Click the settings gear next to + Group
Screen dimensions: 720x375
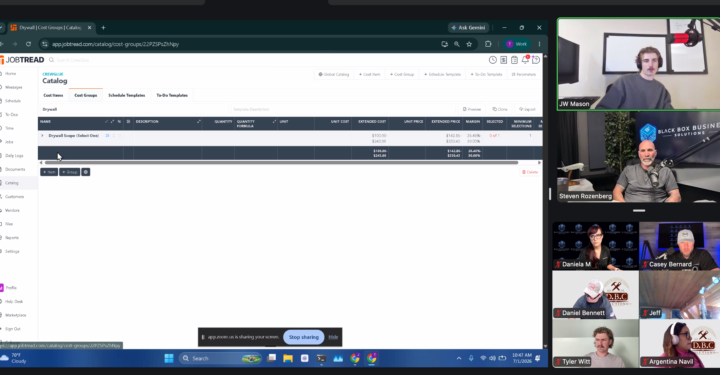(x=85, y=172)
